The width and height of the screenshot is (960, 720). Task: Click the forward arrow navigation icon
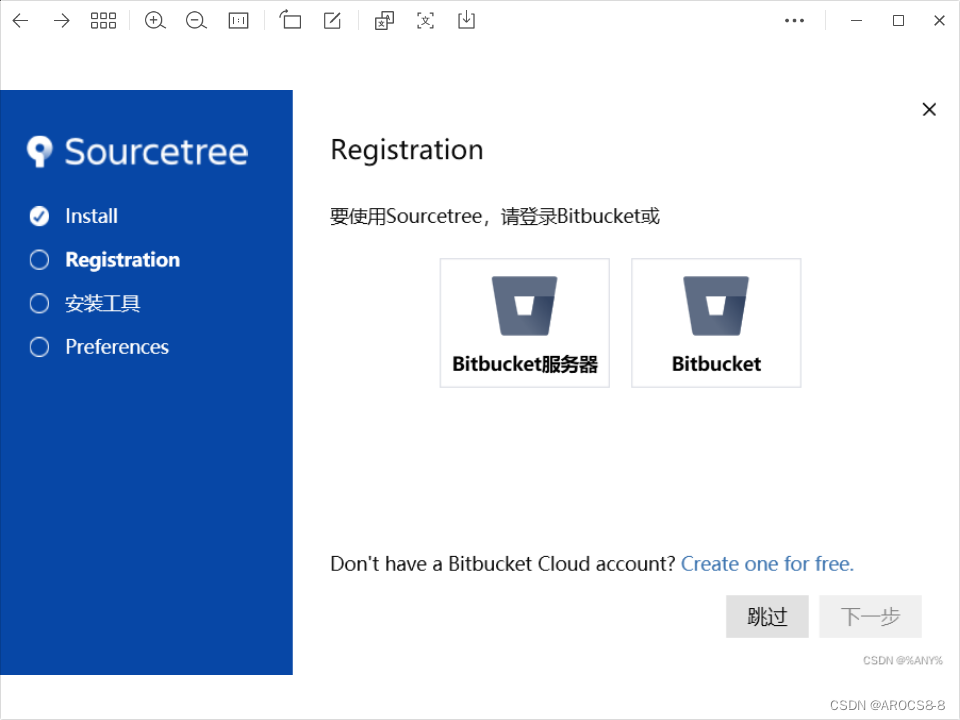61,20
